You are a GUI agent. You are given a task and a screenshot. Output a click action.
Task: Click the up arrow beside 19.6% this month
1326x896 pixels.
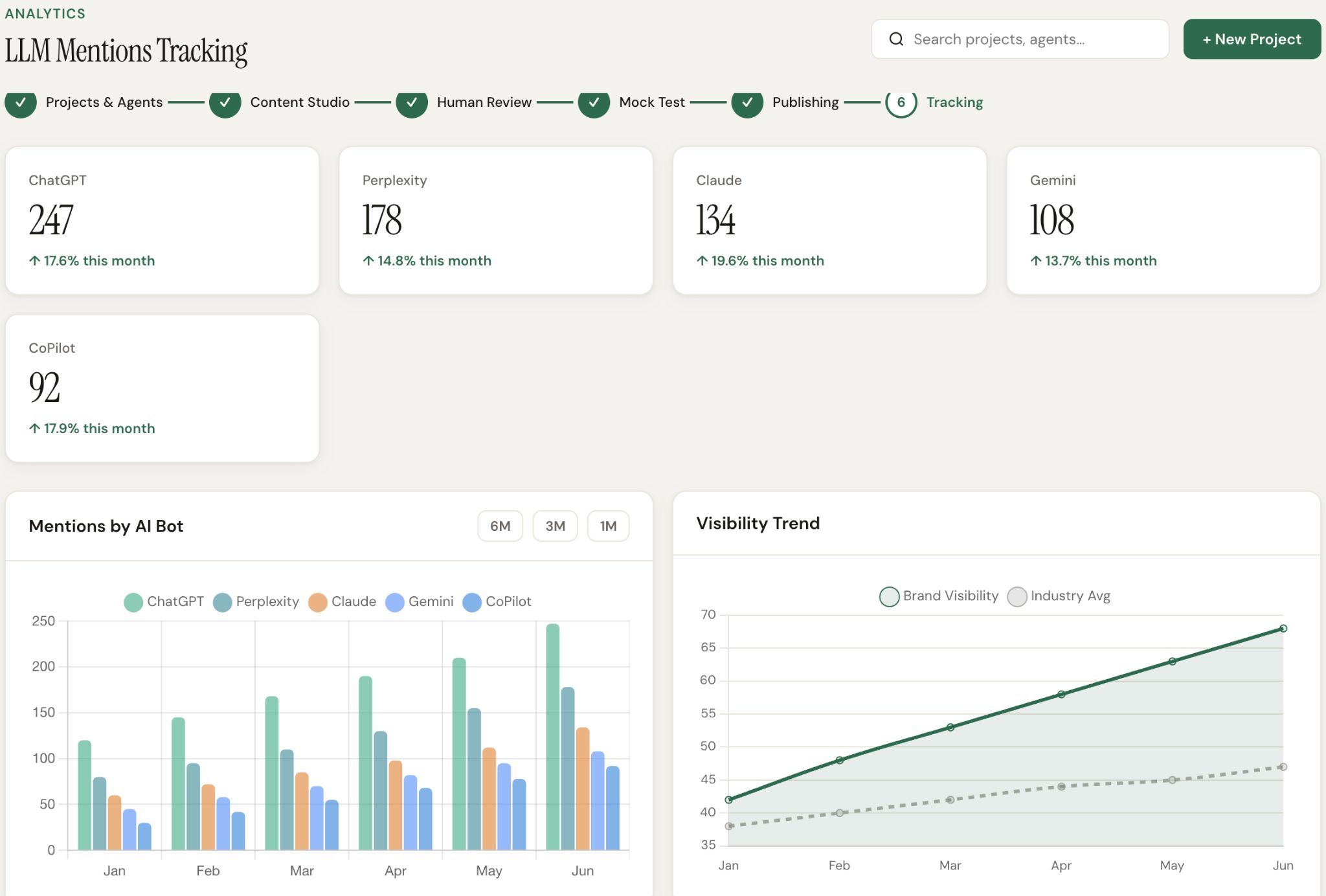coord(702,261)
